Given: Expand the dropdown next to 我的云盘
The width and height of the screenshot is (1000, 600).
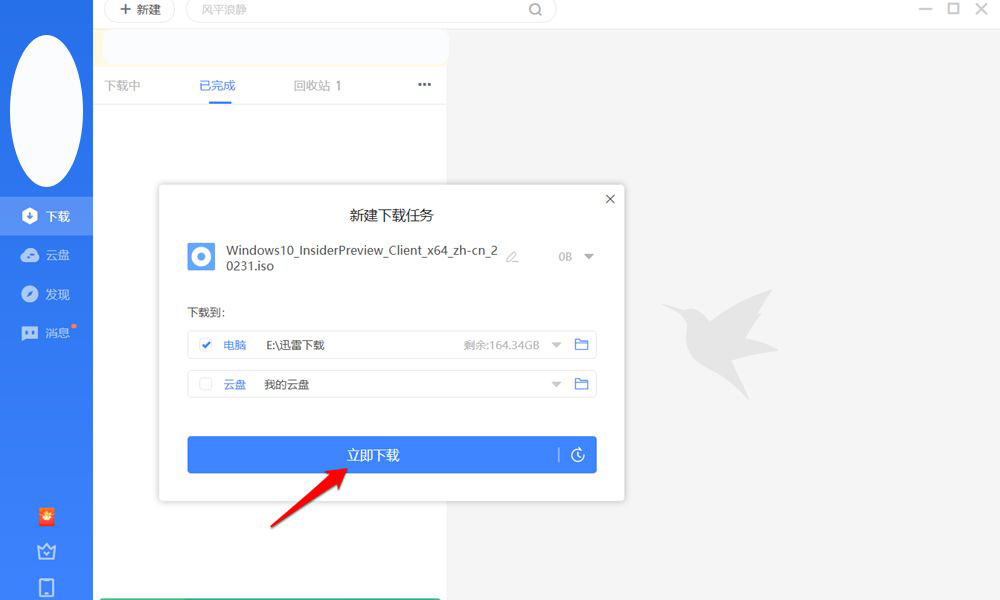Looking at the screenshot, I should pos(556,383).
